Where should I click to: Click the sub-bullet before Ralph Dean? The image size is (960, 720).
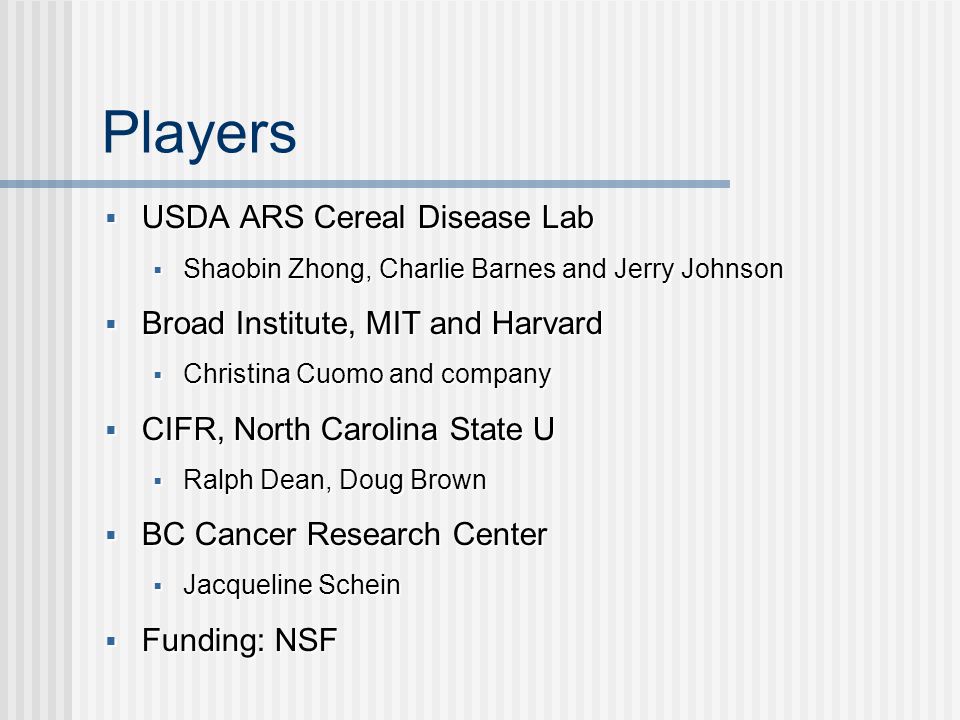(158, 481)
